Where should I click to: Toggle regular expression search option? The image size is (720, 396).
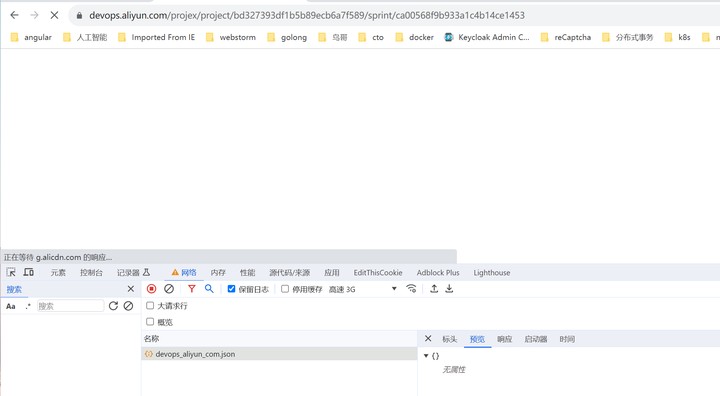28,306
